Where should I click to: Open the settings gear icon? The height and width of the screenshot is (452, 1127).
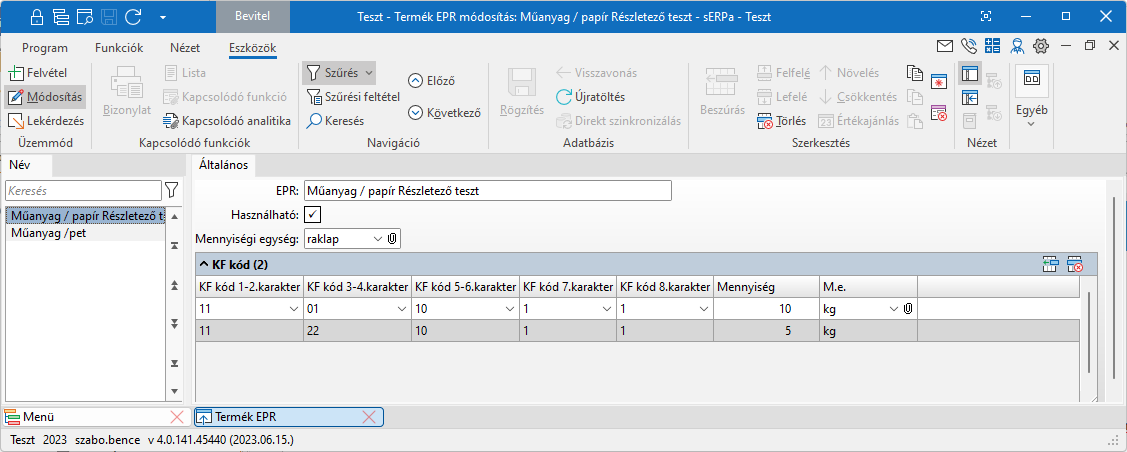click(1041, 46)
